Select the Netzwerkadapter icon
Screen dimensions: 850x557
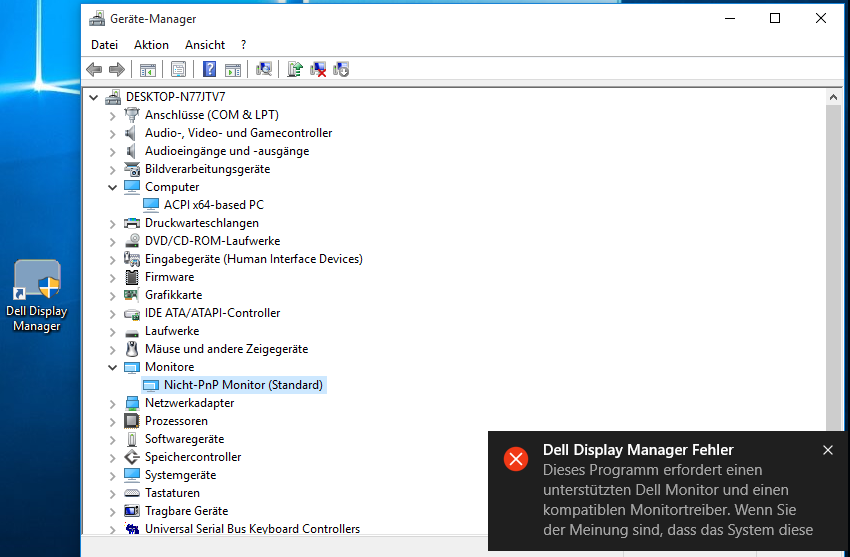[x=132, y=403]
